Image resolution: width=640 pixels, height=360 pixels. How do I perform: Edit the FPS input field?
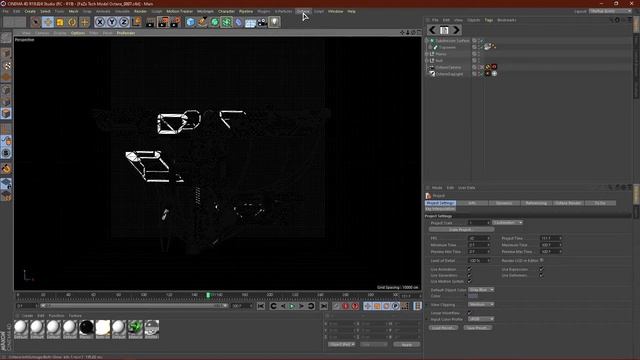pos(478,238)
